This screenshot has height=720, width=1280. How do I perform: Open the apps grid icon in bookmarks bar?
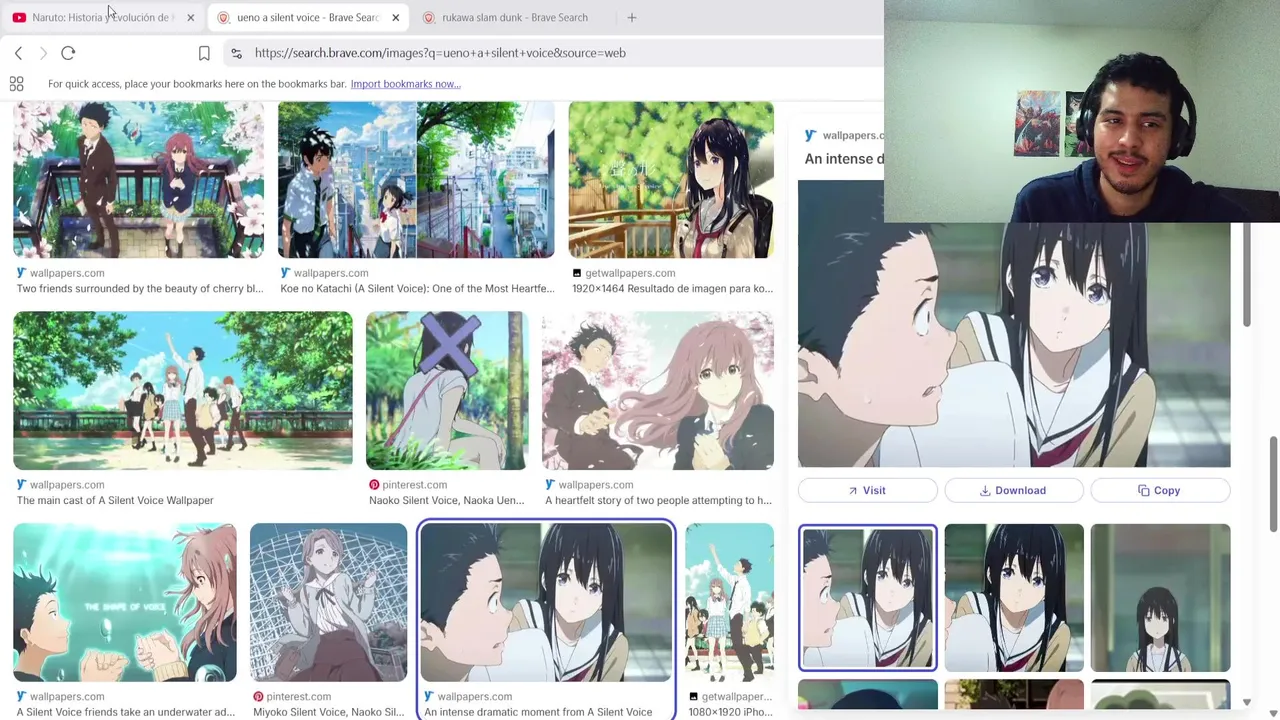click(x=17, y=84)
